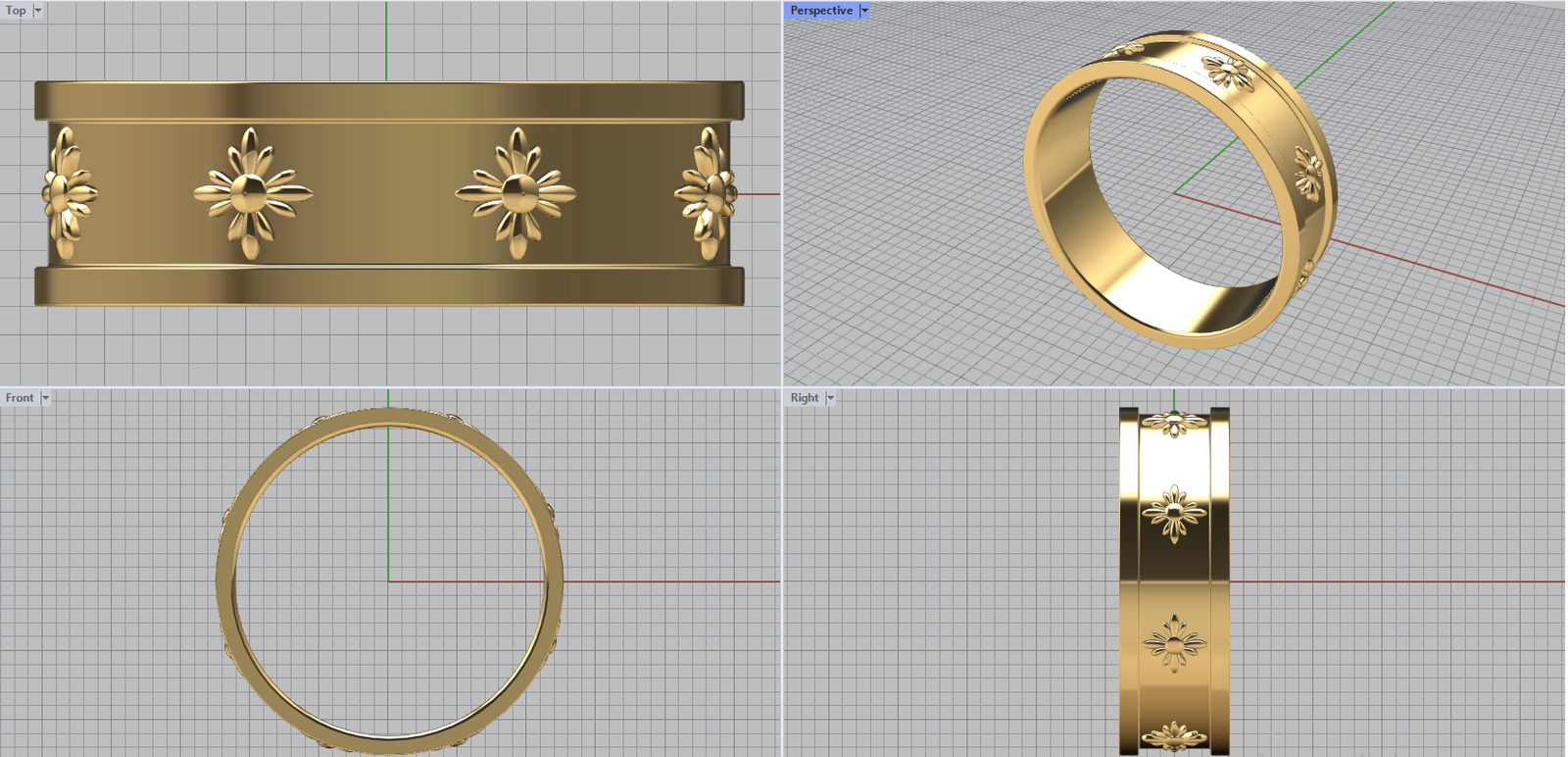Pick the rightmost partial flower in Top view
The image size is (1568, 757).
[x=706, y=192]
